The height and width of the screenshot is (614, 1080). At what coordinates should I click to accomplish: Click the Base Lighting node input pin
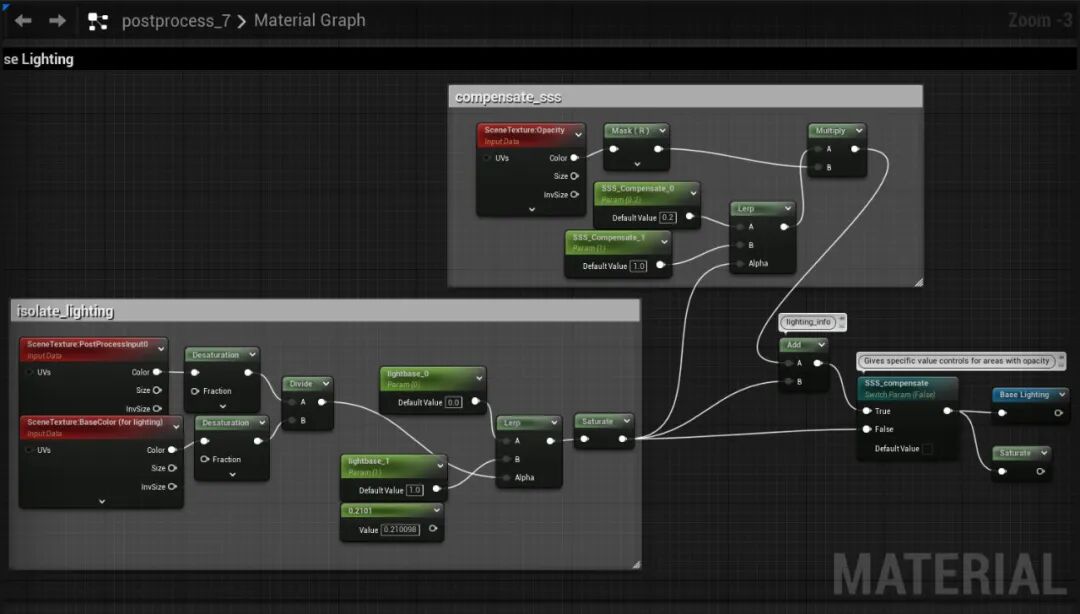click(x=1002, y=413)
